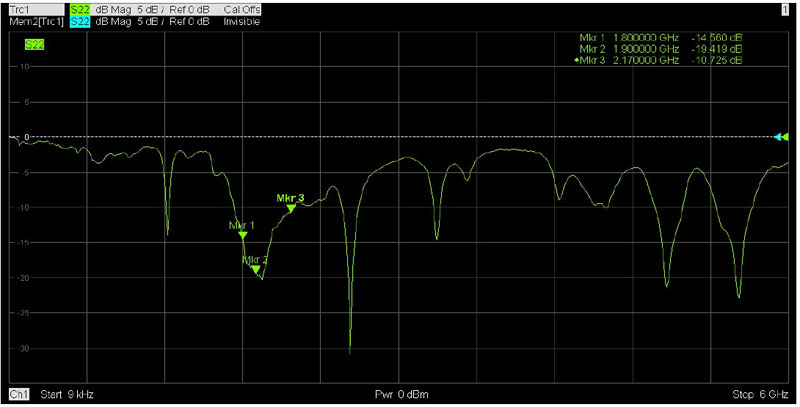
Task: Click the Pwr 0 dBm power value
Action: [402, 394]
